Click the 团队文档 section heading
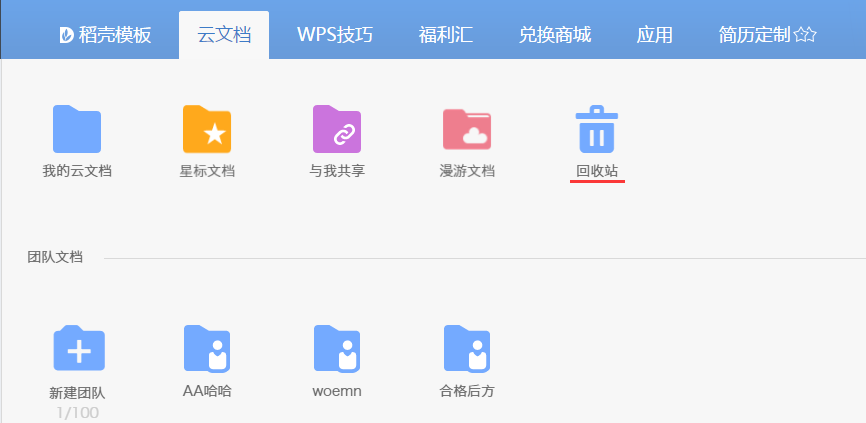 point(55,257)
